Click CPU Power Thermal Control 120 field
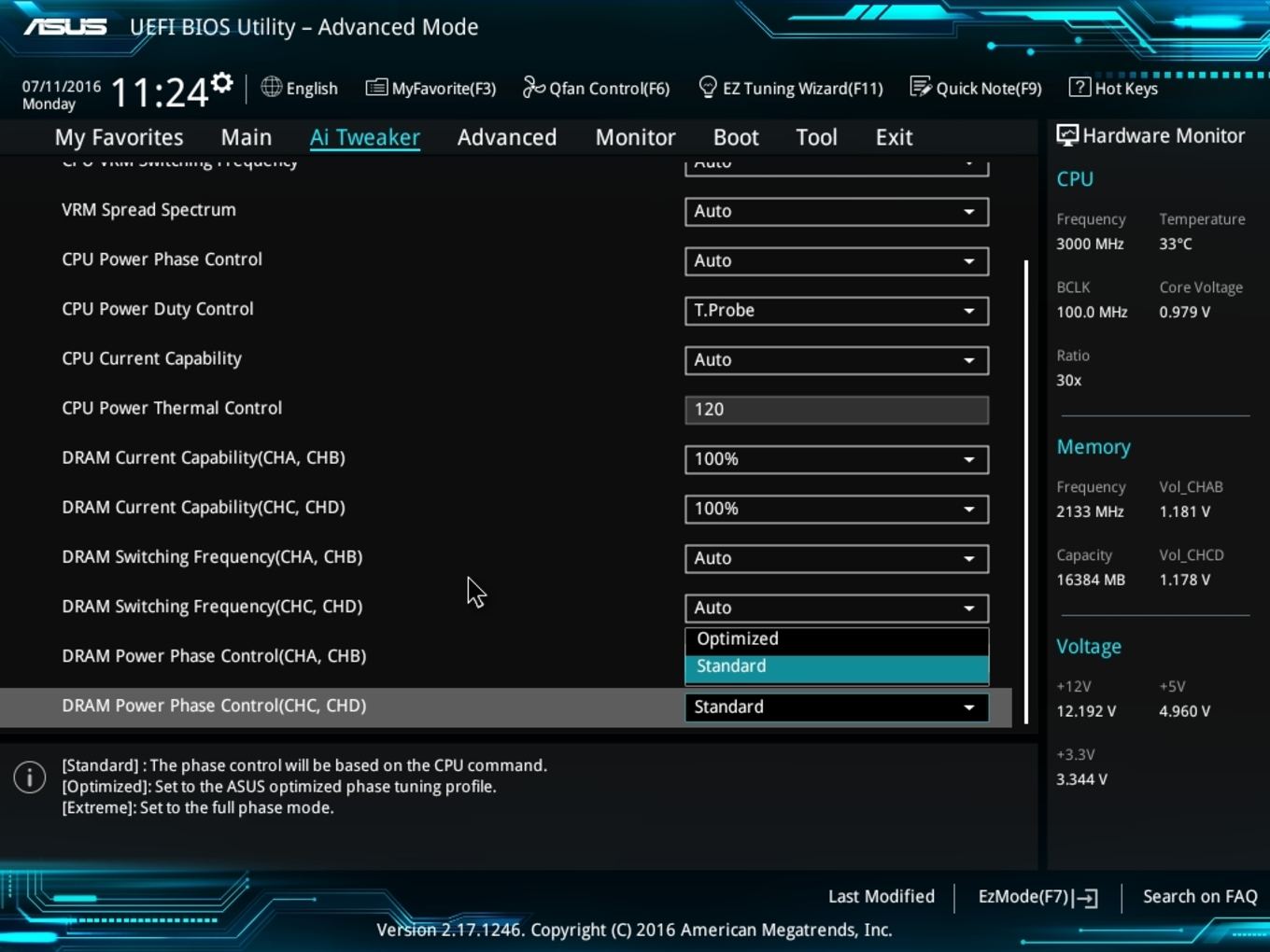This screenshot has width=1270, height=952. pyautogui.click(x=837, y=409)
